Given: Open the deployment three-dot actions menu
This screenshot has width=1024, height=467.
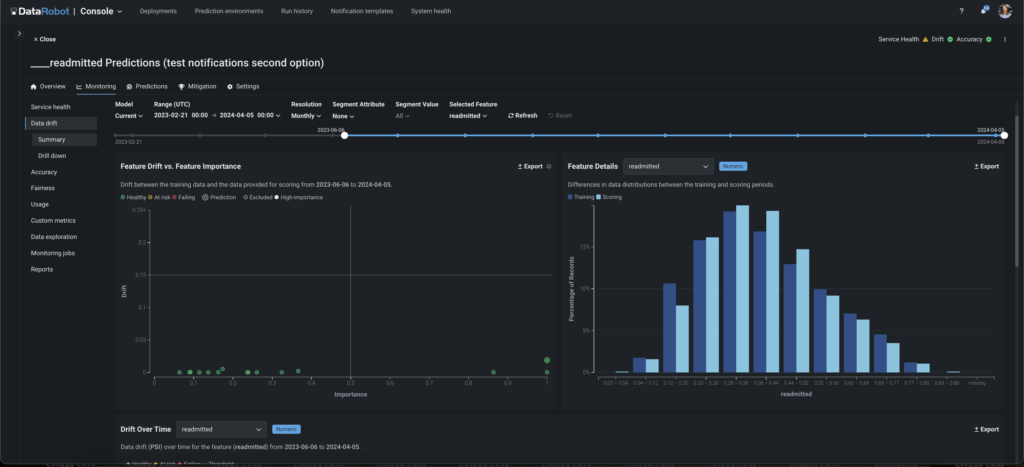Looking at the screenshot, I should click(1004, 39).
